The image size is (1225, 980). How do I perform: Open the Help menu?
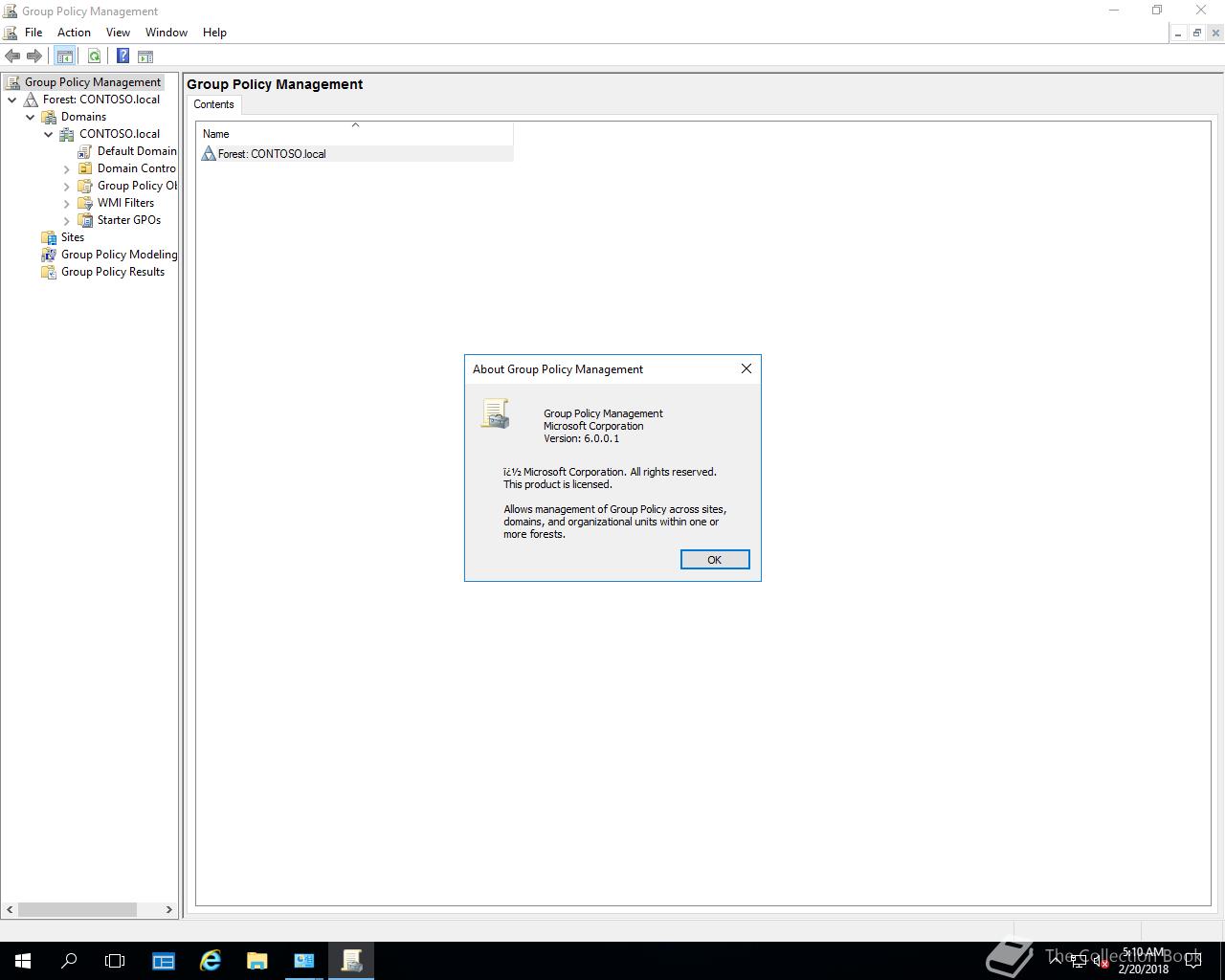tap(214, 33)
